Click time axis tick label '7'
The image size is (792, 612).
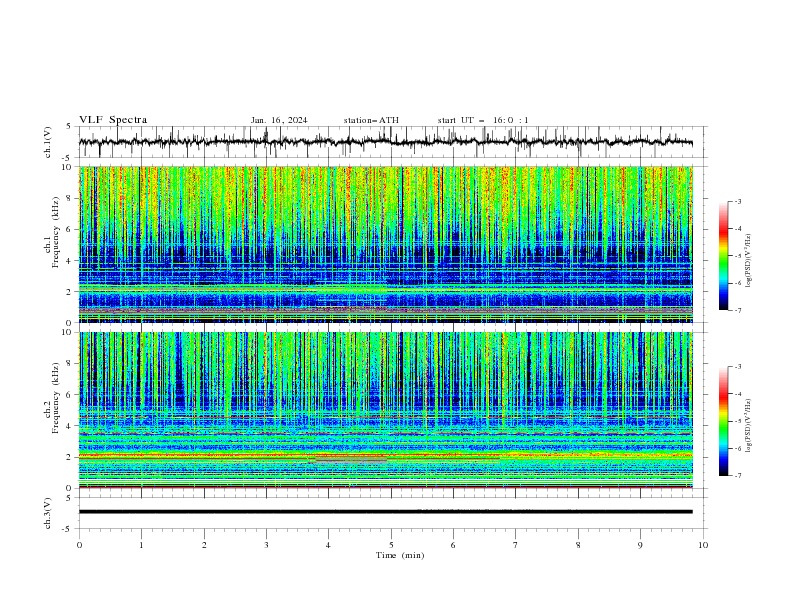point(516,545)
